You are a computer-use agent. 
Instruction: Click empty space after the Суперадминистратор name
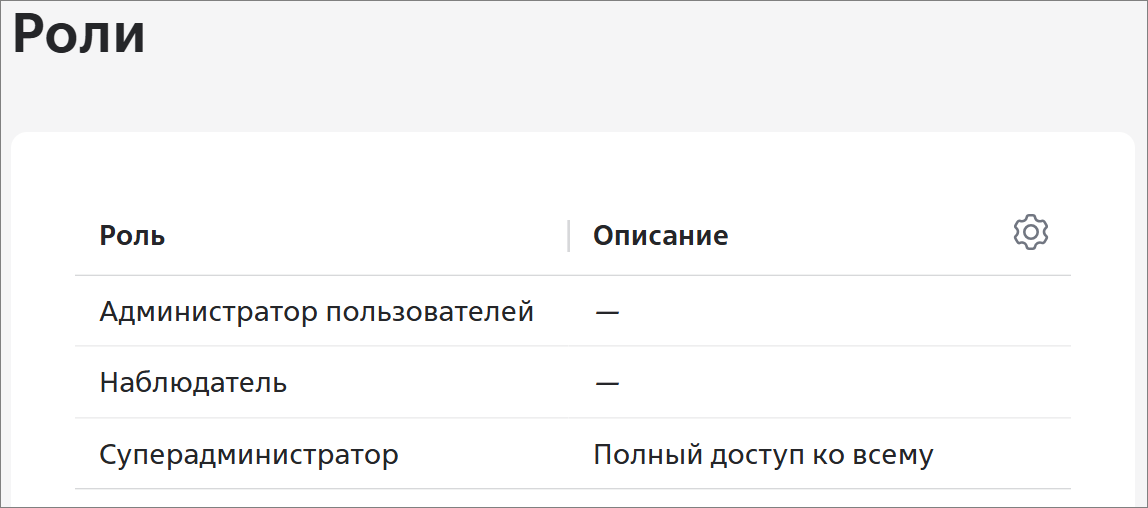pos(483,455)
